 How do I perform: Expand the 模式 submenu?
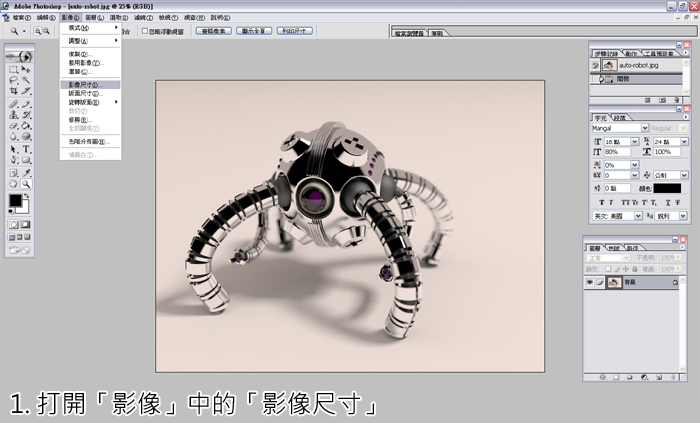click(91, 28)
